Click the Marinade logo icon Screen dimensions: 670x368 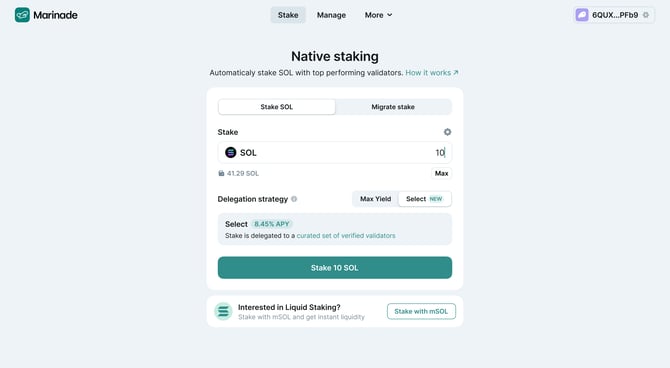pos(22,15)
